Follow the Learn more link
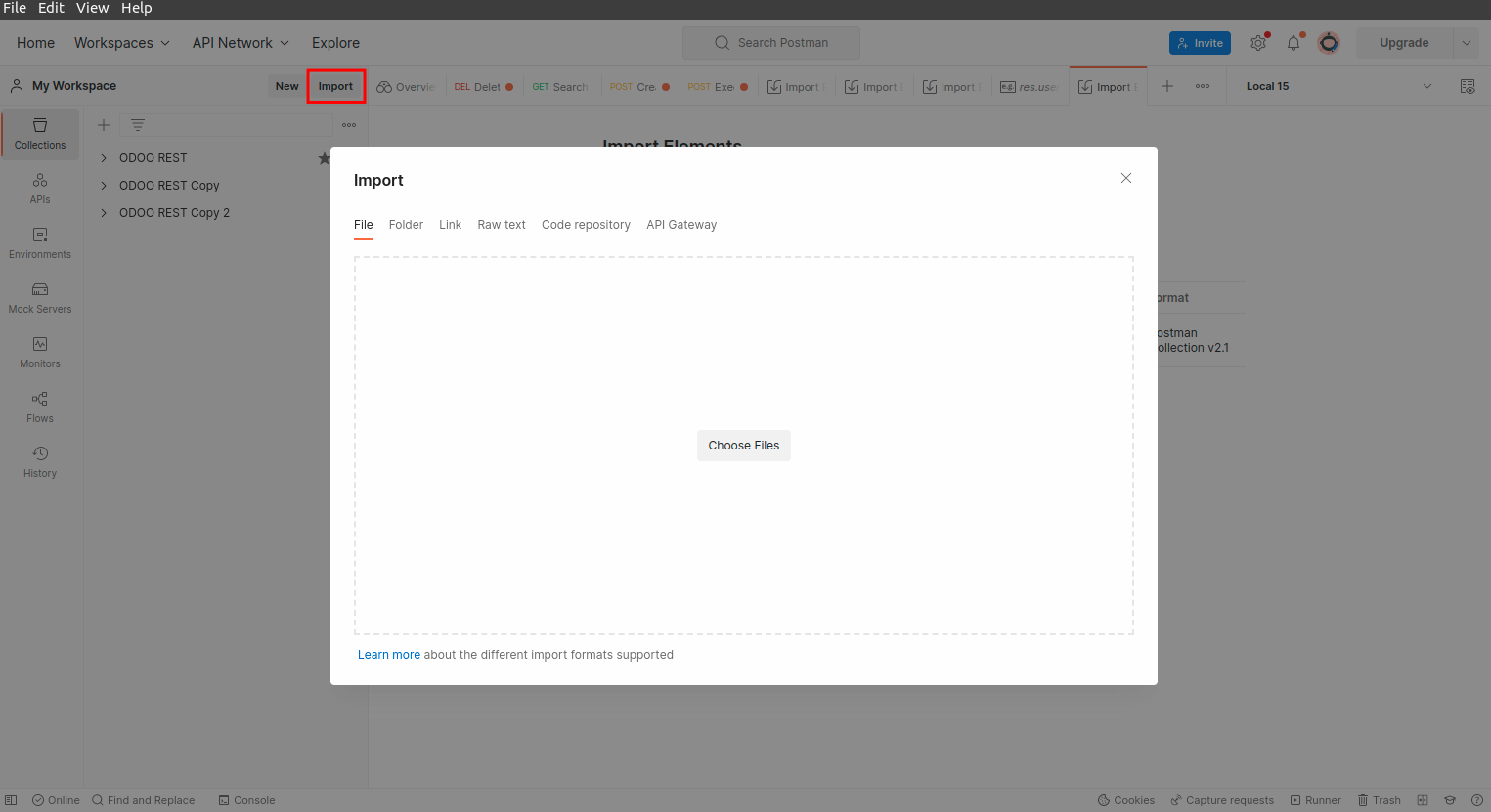1491x812 pixels. pos(388,655)
